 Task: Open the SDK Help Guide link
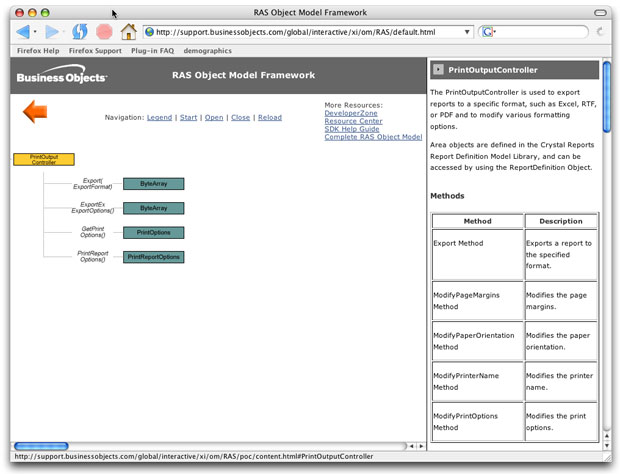point(352,129)
